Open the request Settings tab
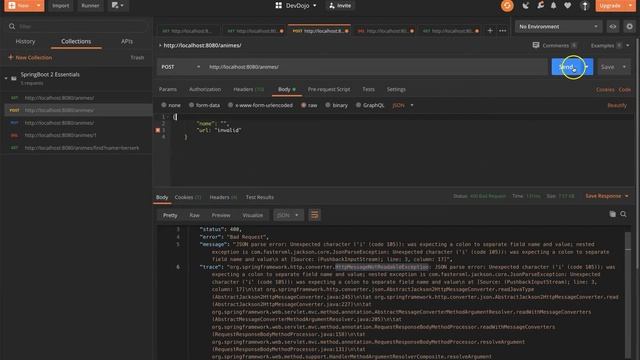This screenshot has width=640, height=360. pyautogui.click(x=396, y=89)
